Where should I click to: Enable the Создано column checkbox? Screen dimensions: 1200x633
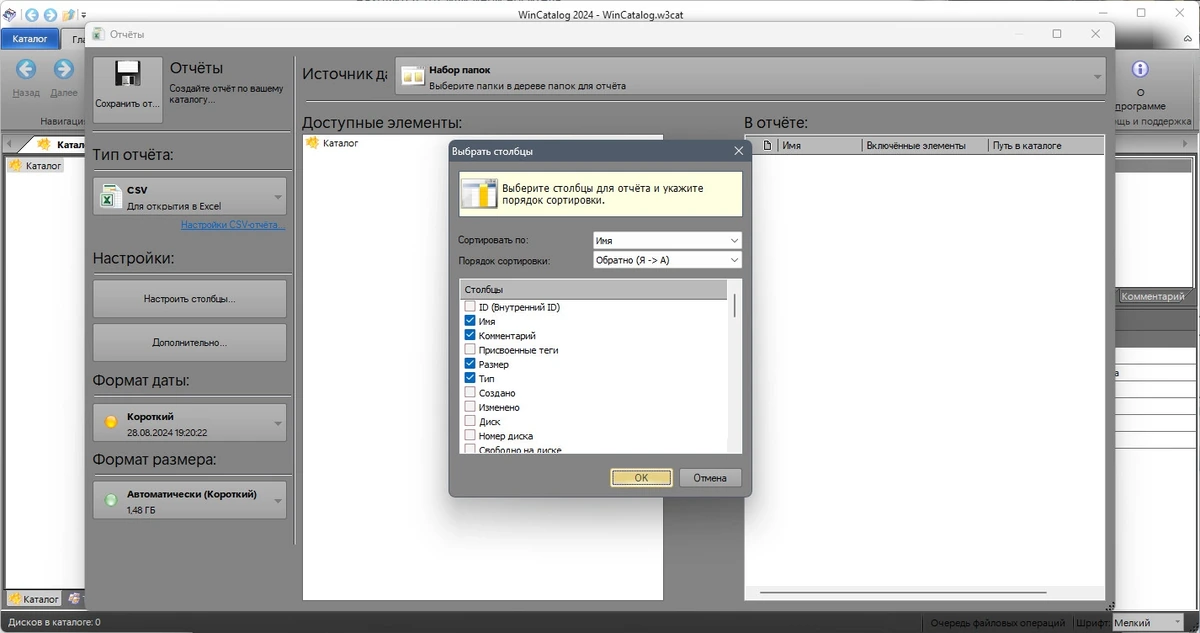pyautogui.click(x=470, y=393)
